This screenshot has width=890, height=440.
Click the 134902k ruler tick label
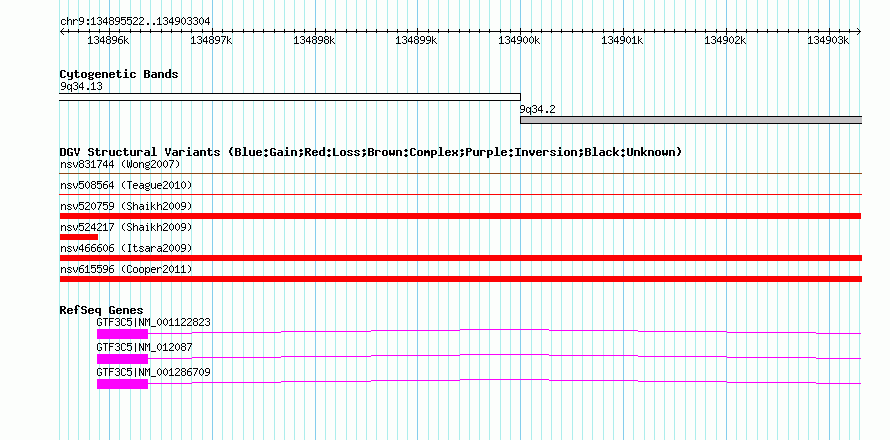pos(725,40)
